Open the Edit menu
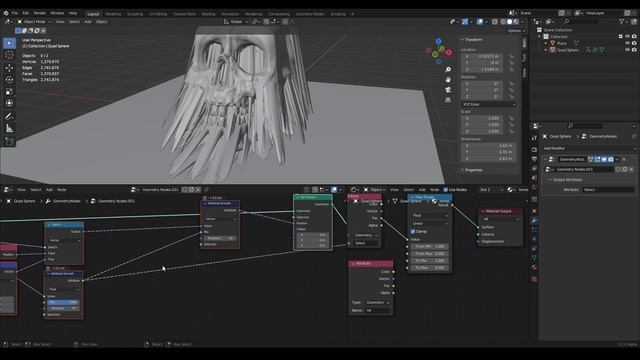Viewport: 640px width, 360px height. pyautogui.click(x=26, y=13)
